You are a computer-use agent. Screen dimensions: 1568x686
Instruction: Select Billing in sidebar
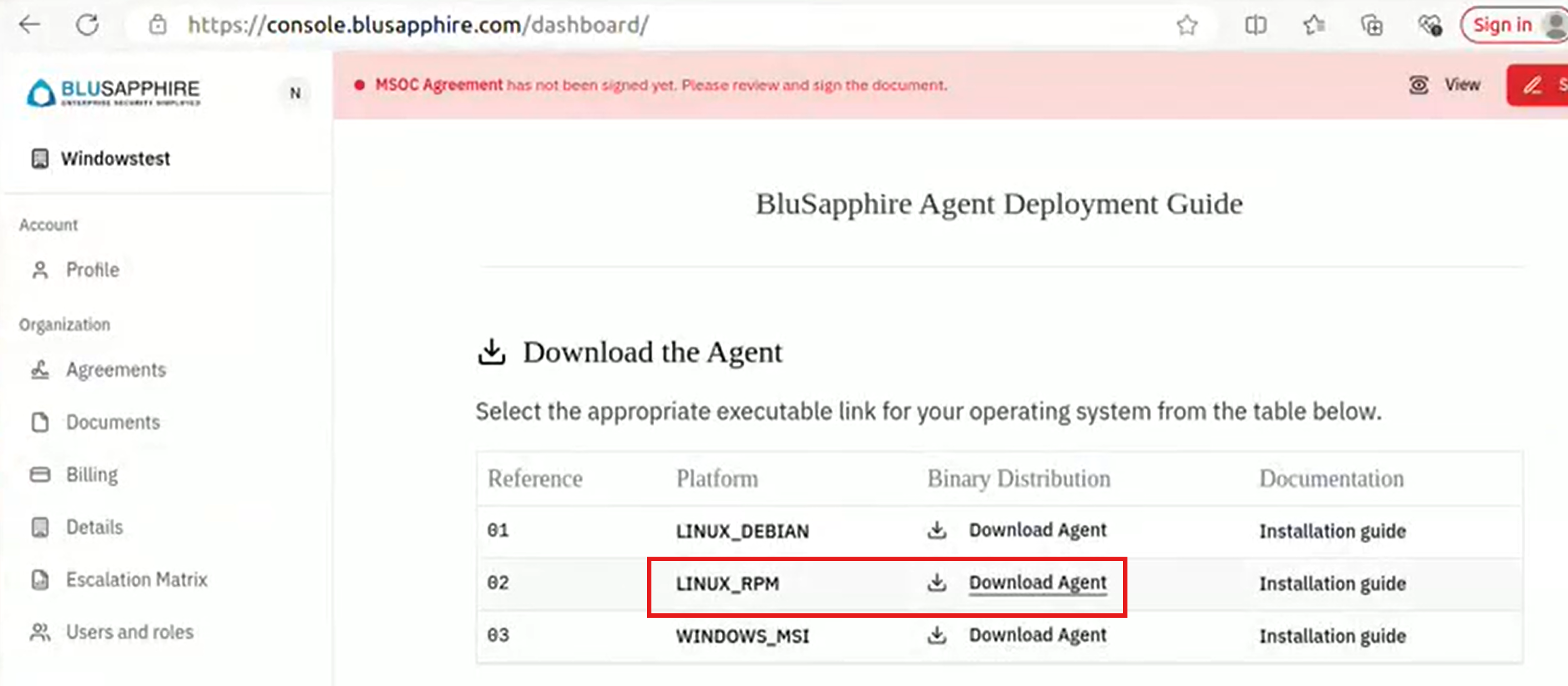click(92, 474)
